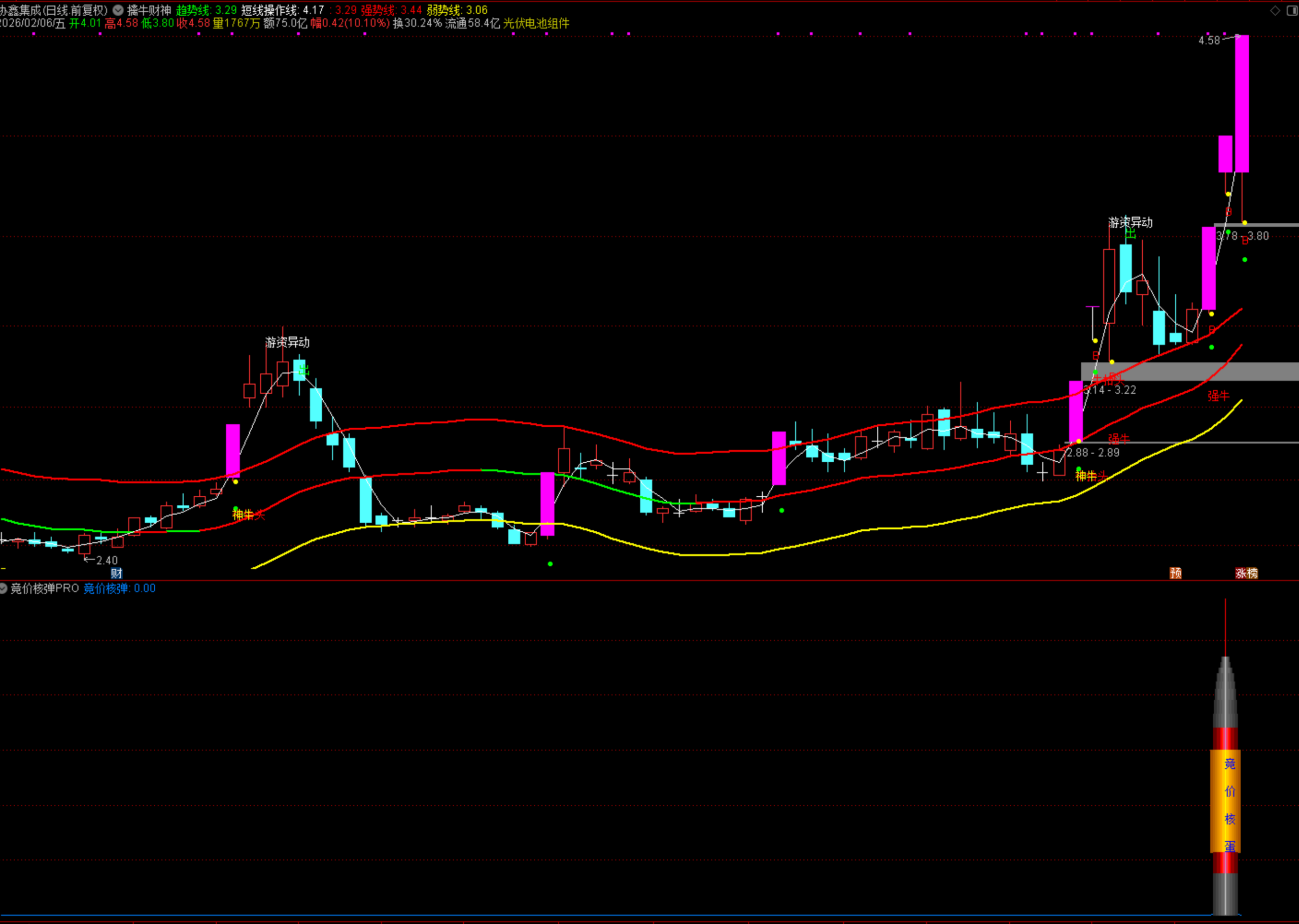The image size is (1299, 924).
Task: Open the 竞价核弹PRO indicator dropdown arrow
Action: click(x=4, y=588)
